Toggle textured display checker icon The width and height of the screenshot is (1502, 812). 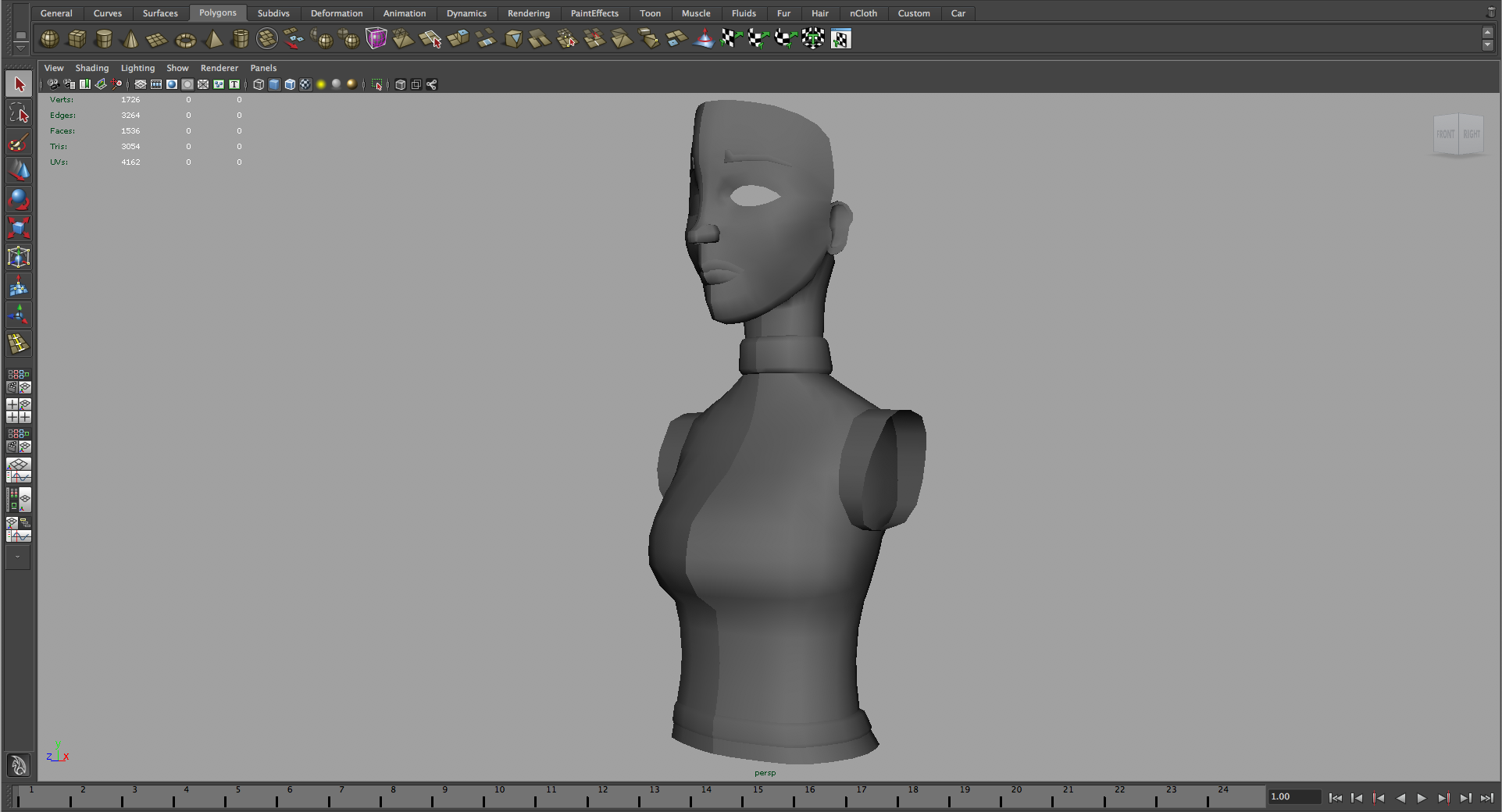point(305,84)
